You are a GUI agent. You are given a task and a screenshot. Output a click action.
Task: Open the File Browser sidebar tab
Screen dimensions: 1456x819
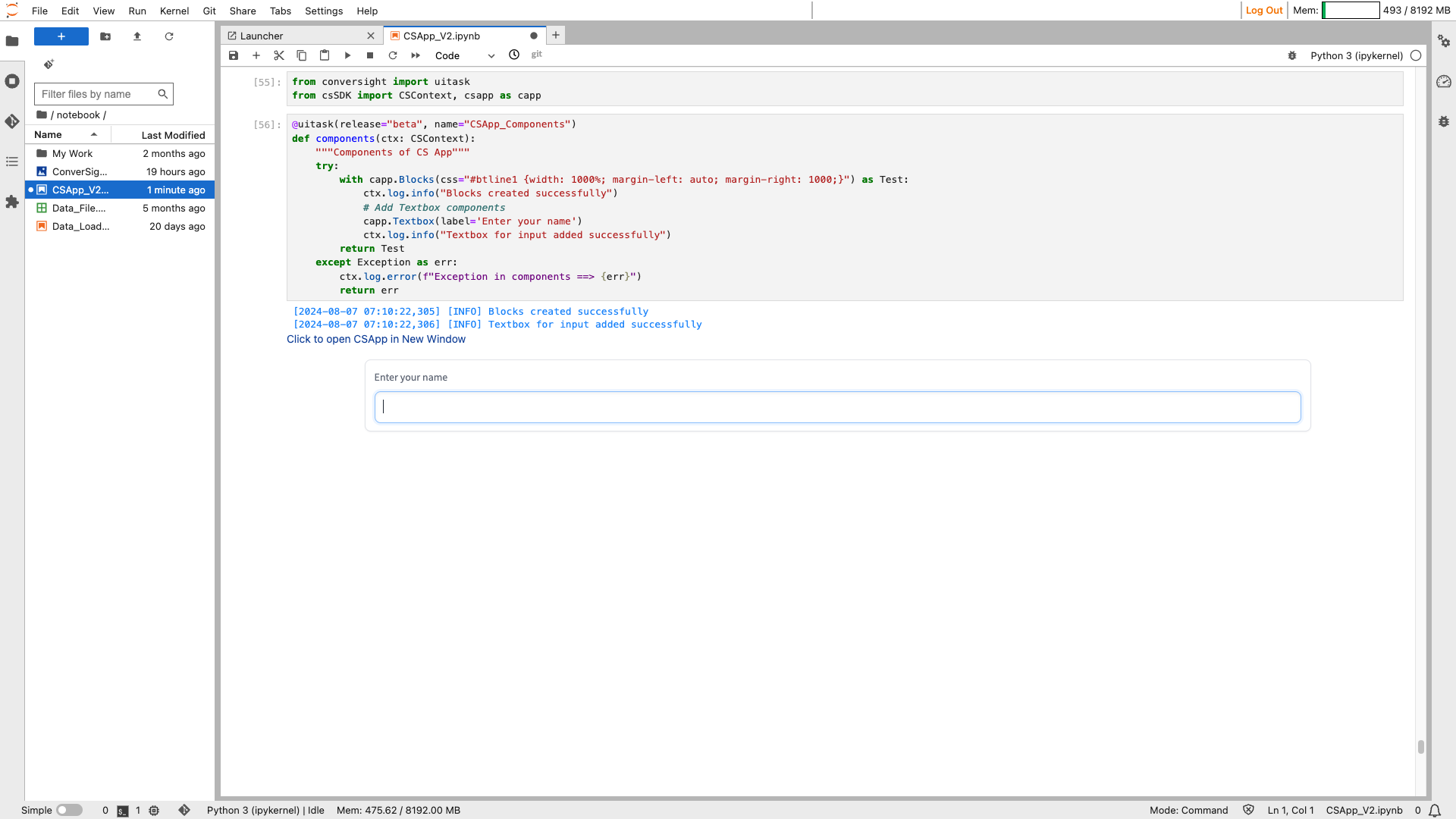coord(12,41)
